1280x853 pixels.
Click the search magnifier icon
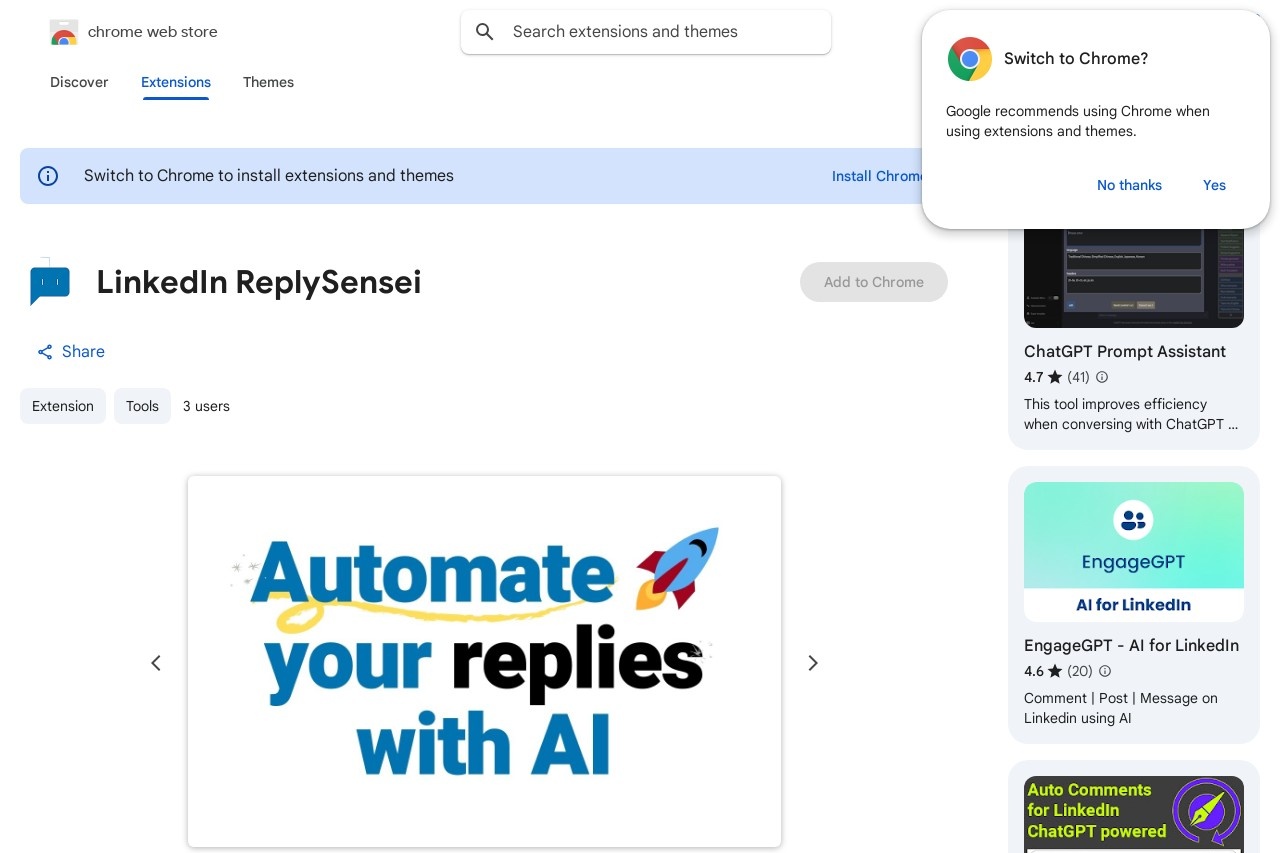point(485,32)
